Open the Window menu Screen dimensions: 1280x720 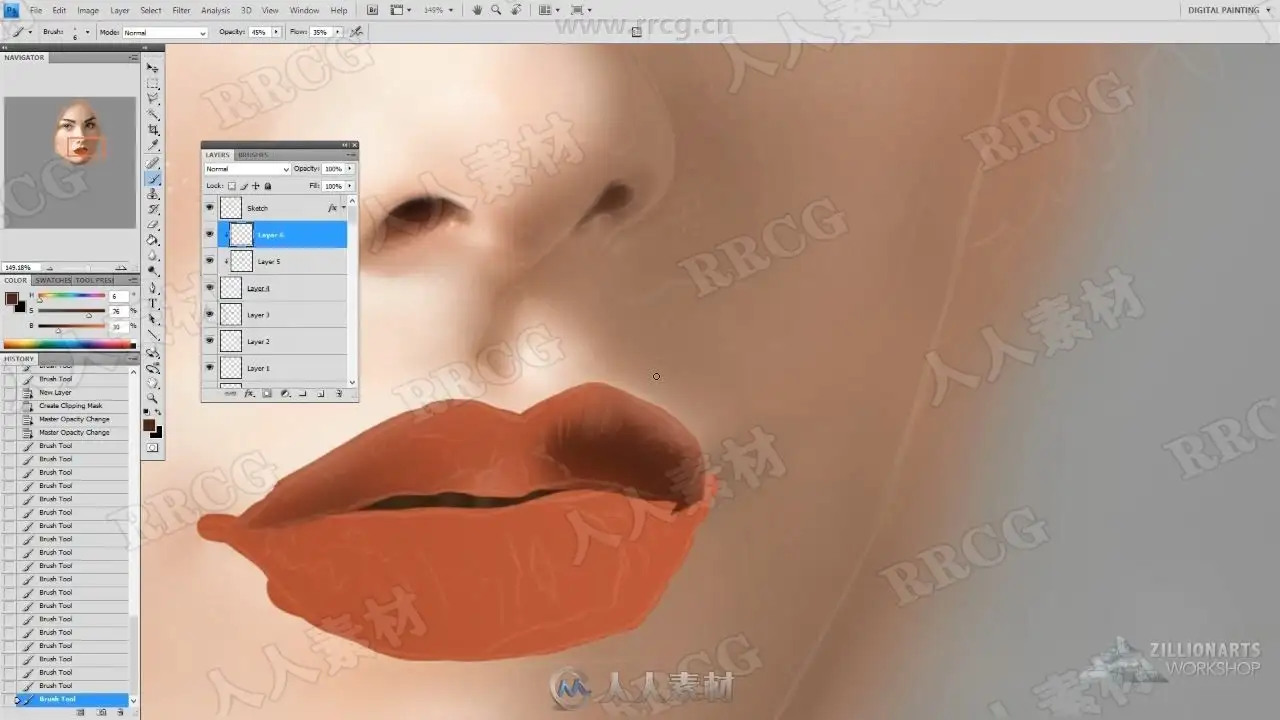pos(304,10)
